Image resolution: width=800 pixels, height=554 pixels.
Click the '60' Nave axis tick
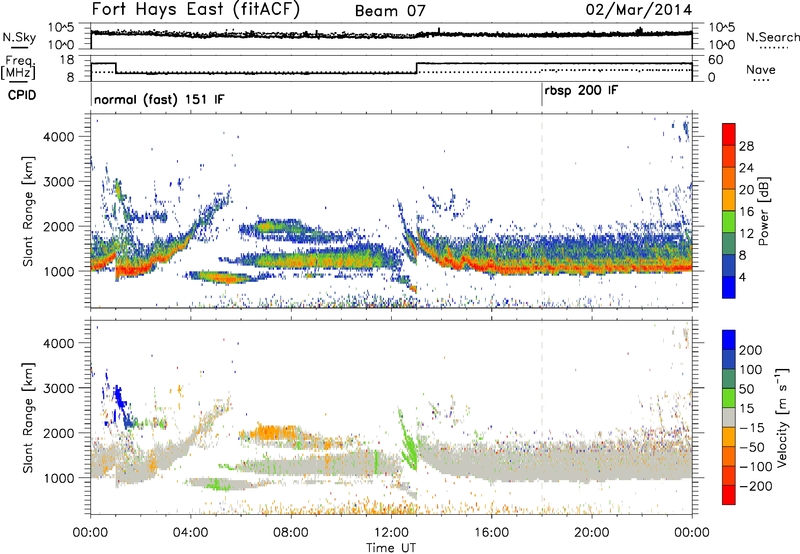pos(716,60)
